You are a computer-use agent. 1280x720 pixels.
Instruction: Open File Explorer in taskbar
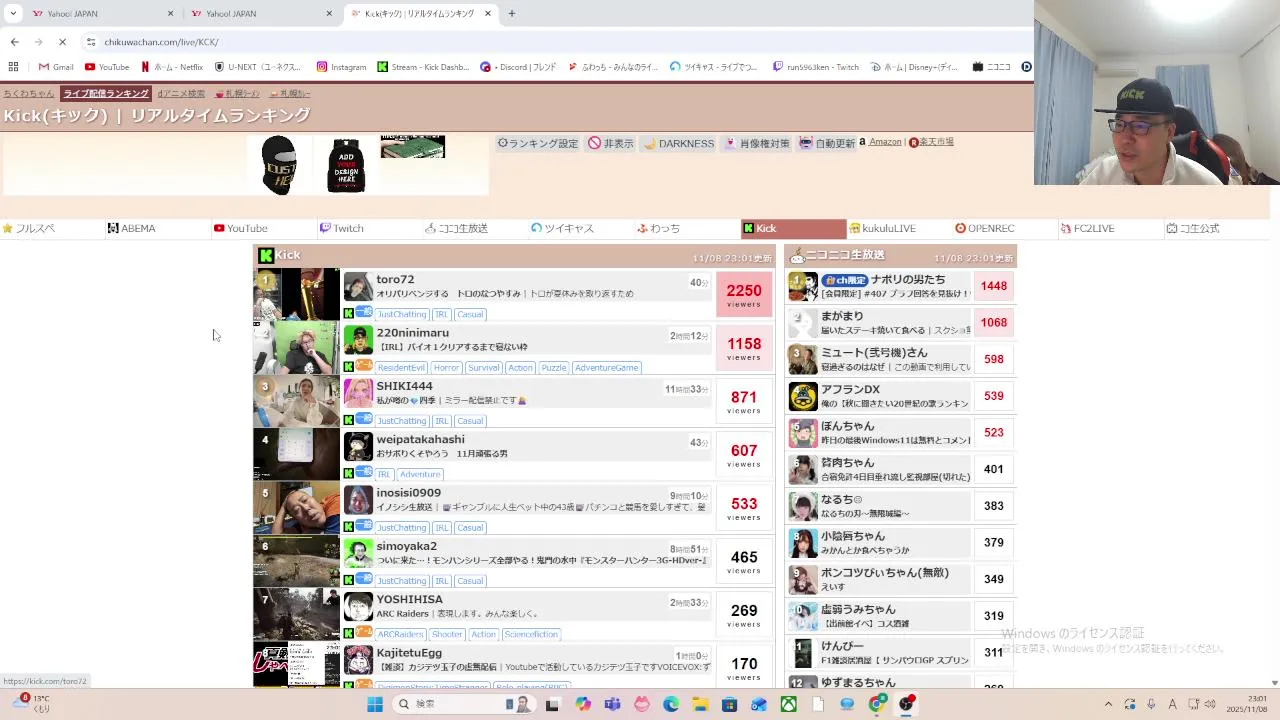(700, 704)
